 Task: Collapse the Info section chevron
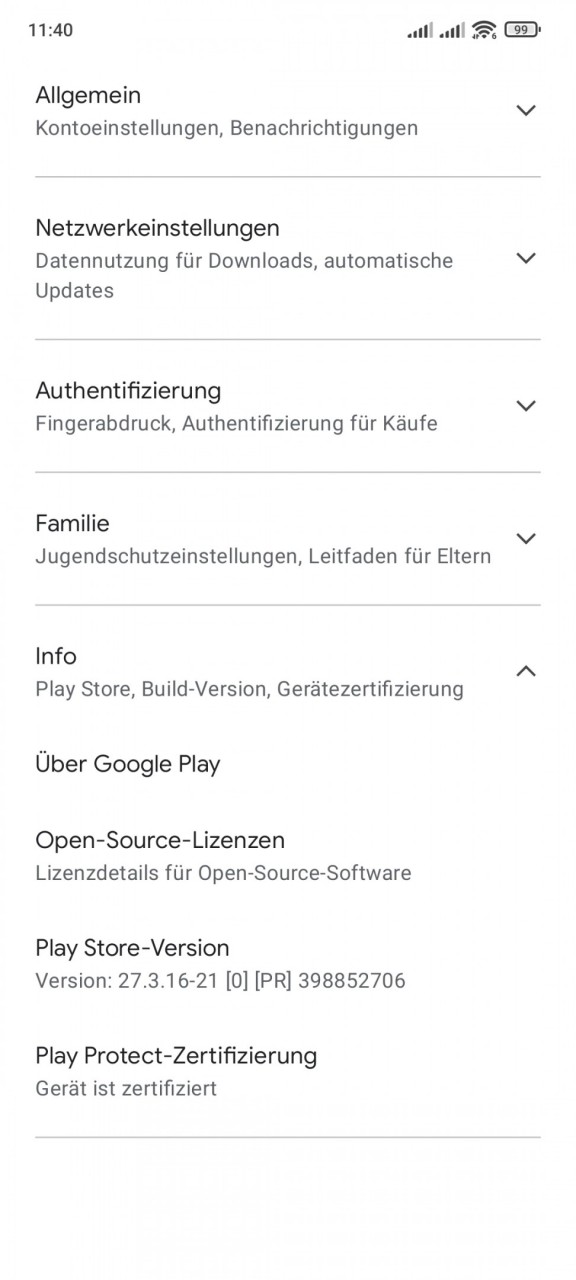526,671
